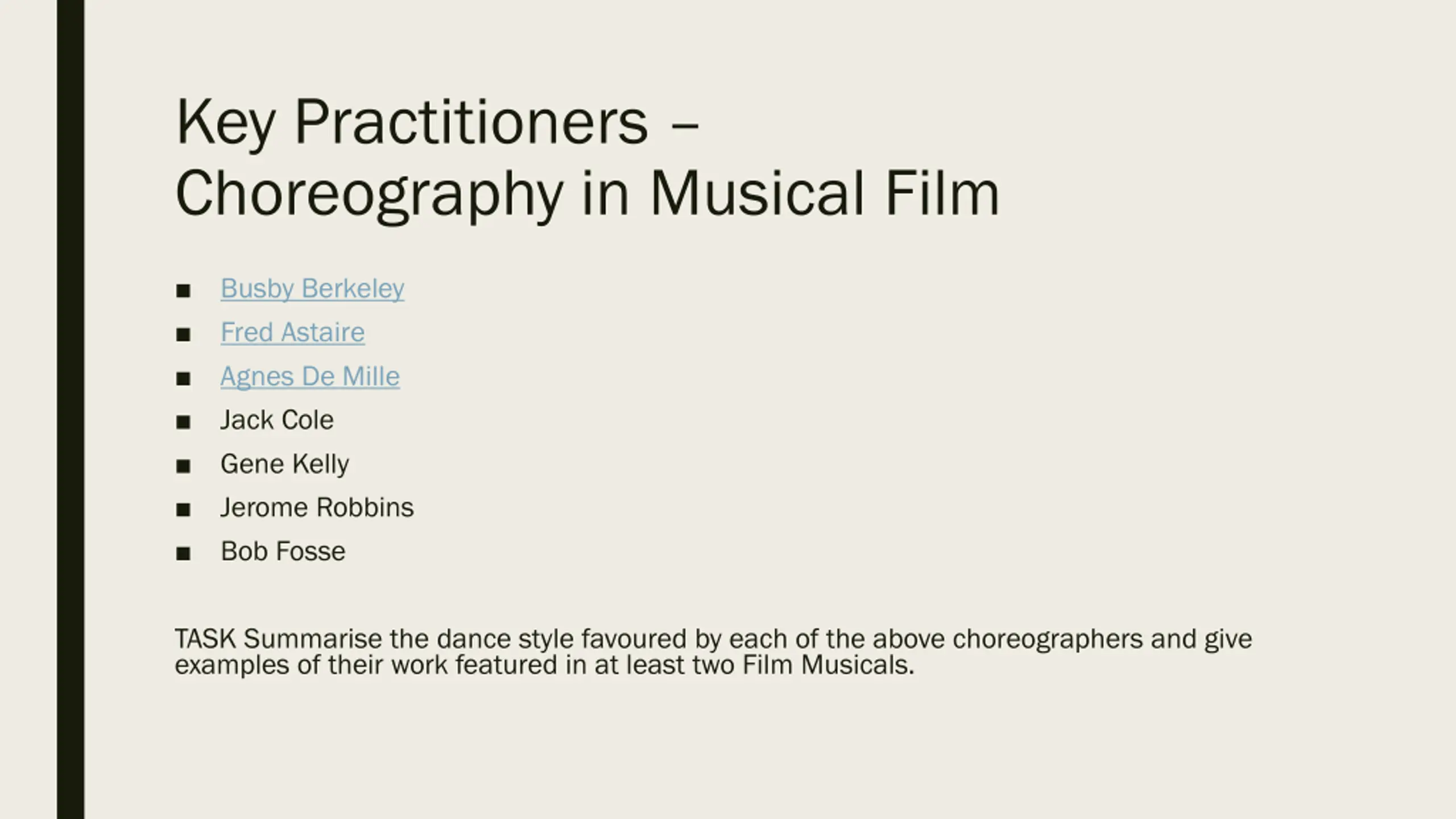The image size is (1456, 819).
Task: Select the Bob Fosse list entry
Action: (283, 551)
